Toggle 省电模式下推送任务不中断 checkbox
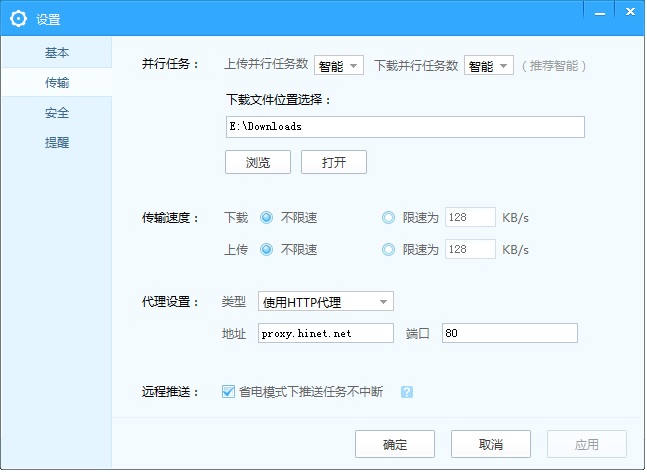This screenshot has width=647, height=472. click(x=228, y=392)
